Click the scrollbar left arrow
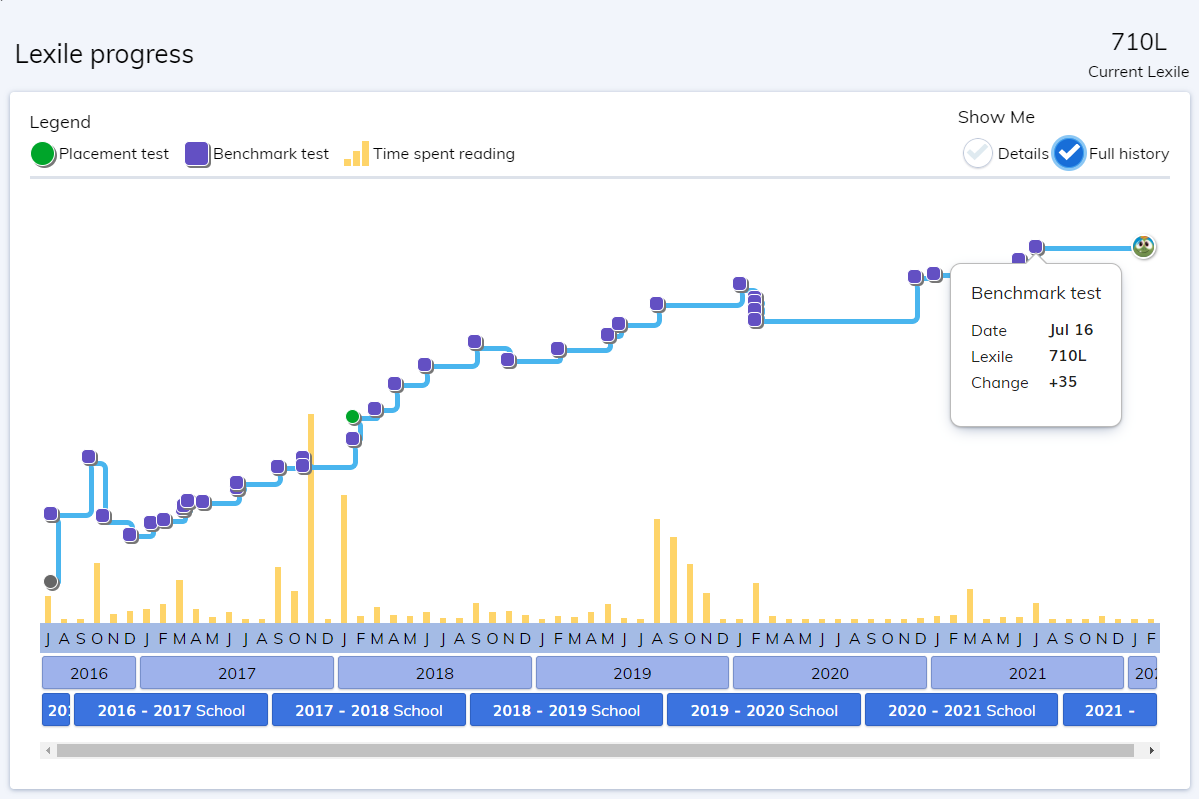 click(x=47, y=750)
